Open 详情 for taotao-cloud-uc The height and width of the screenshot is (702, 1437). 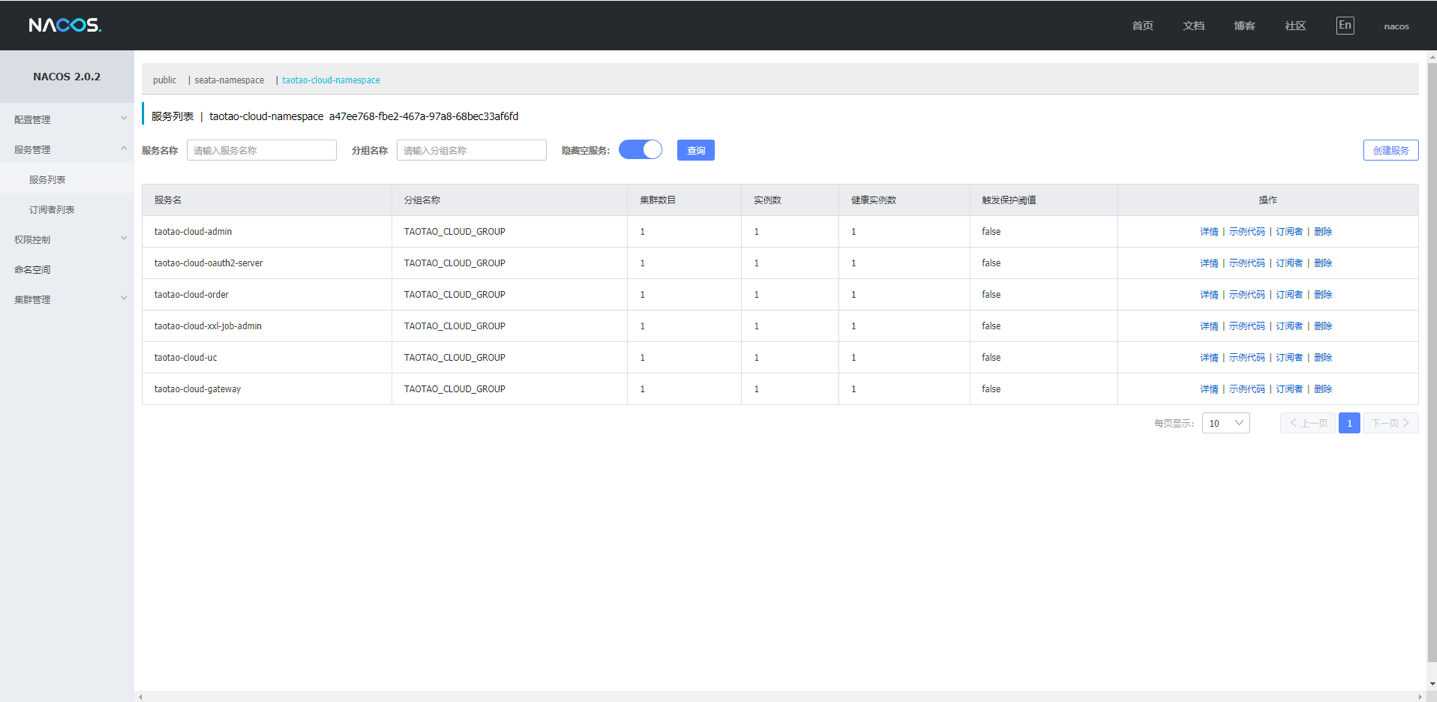(1209, 358)
